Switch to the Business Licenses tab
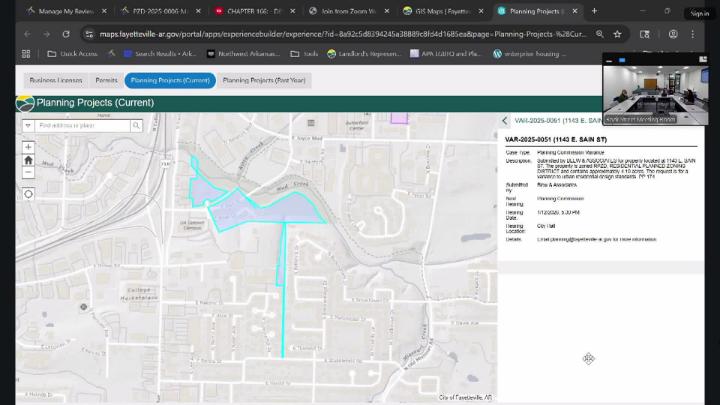The image size is (720, 405). coord(55,80)
